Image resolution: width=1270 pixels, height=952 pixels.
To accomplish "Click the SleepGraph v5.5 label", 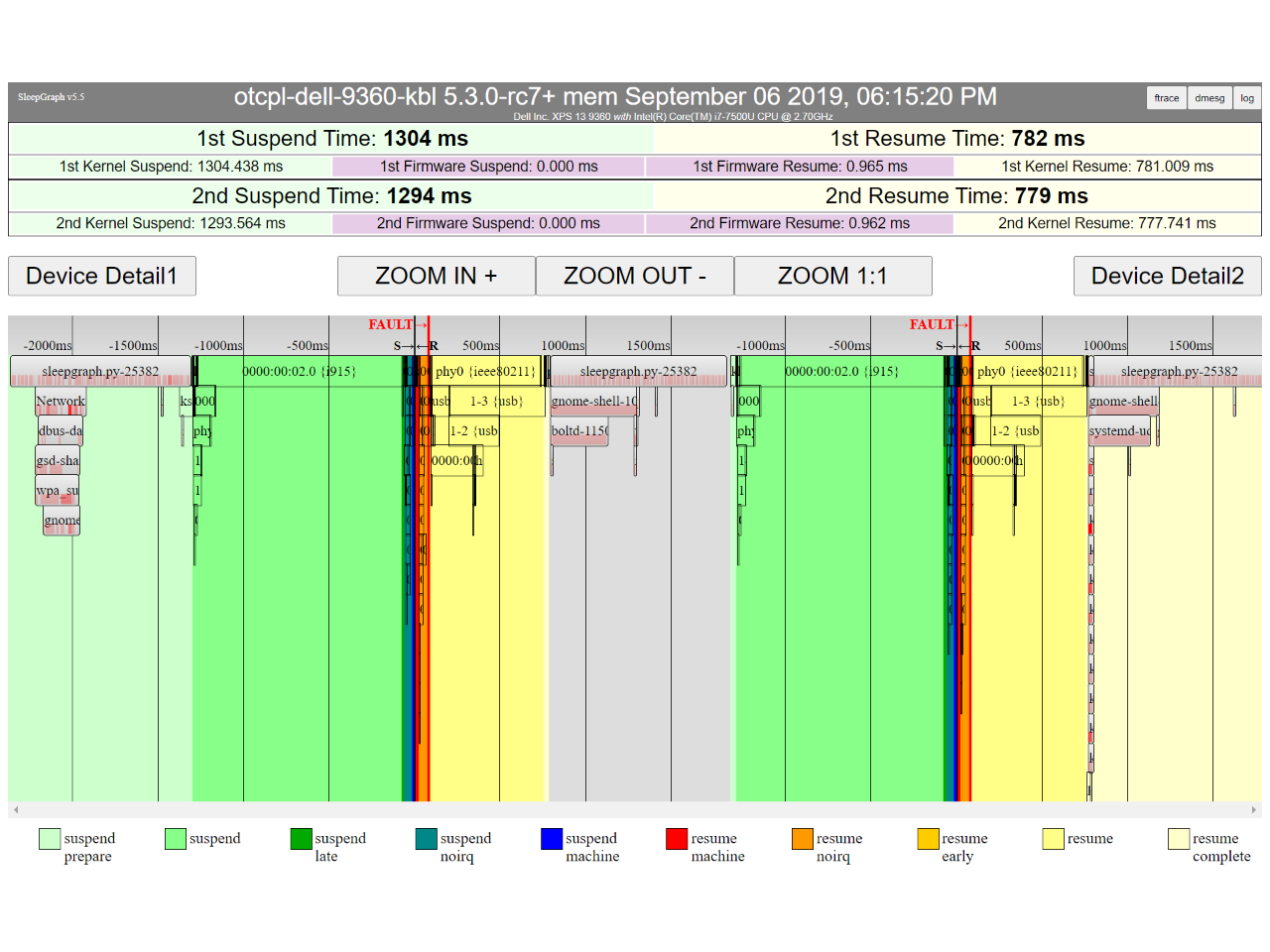I will [x=51, y=97].
